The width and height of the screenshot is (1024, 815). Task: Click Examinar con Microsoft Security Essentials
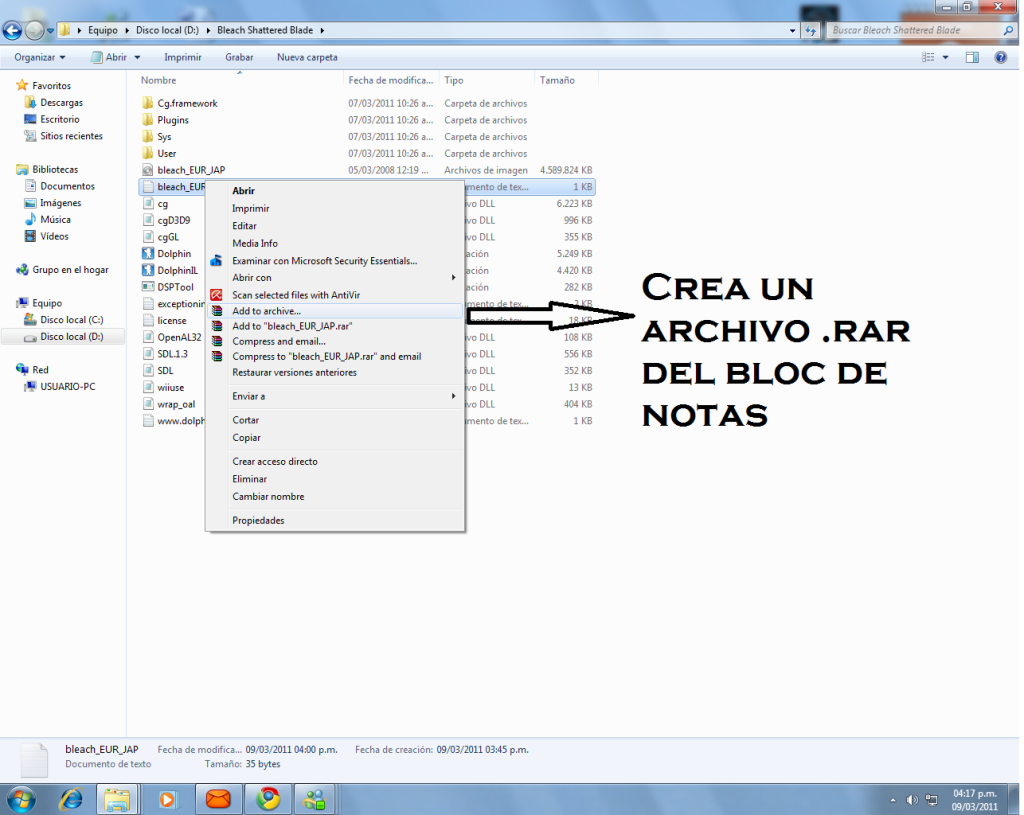click(x=325, y=261)
